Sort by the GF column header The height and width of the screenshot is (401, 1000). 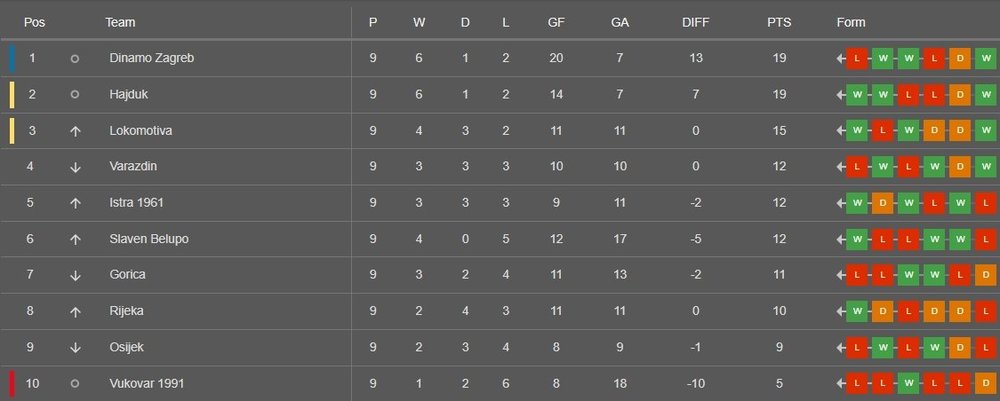click(x=556, y=22)
